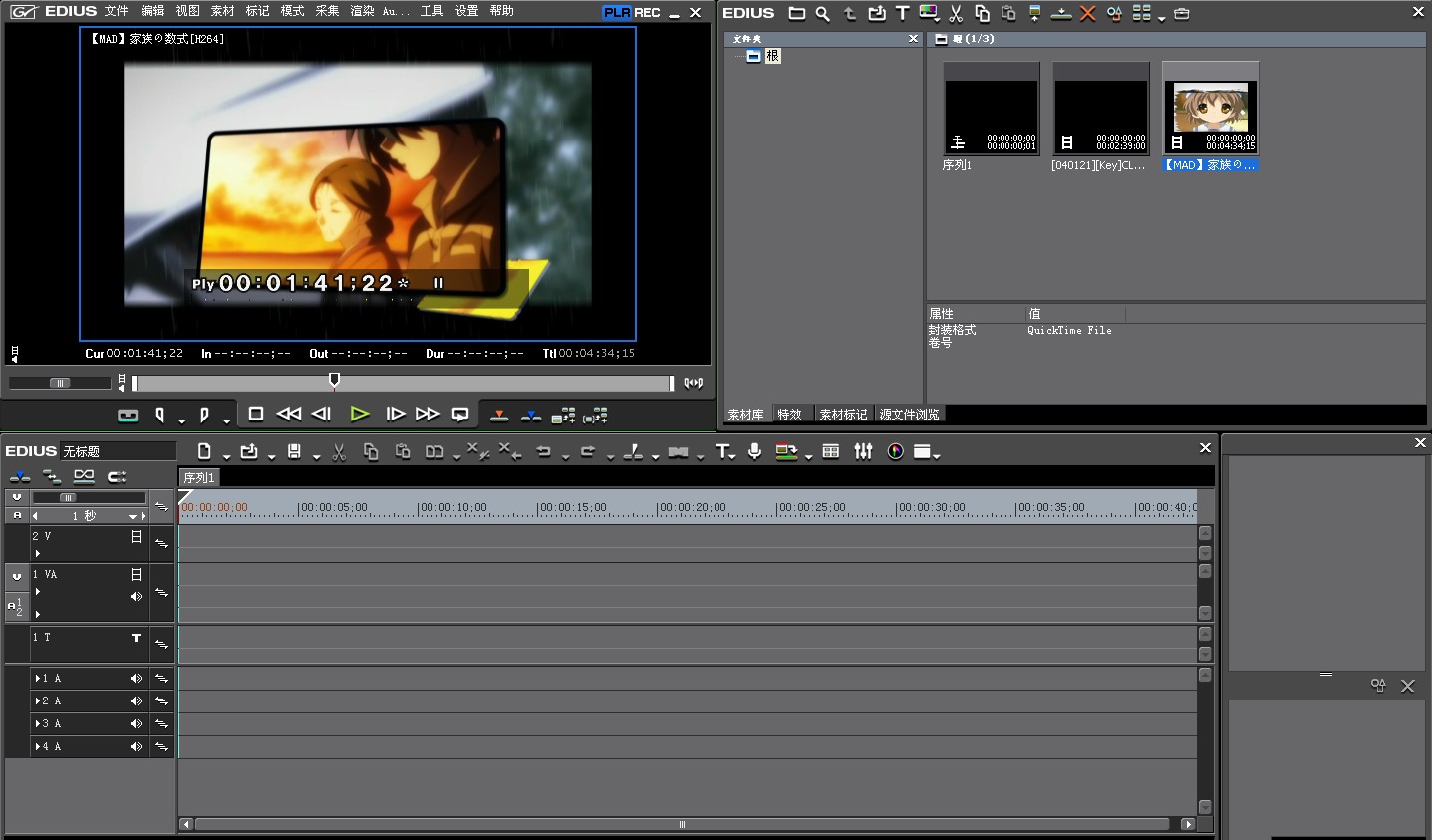Toggle video visibility on track 2 V
Viewport: 1432px width, 840px height.
click(x=136, y=537)
